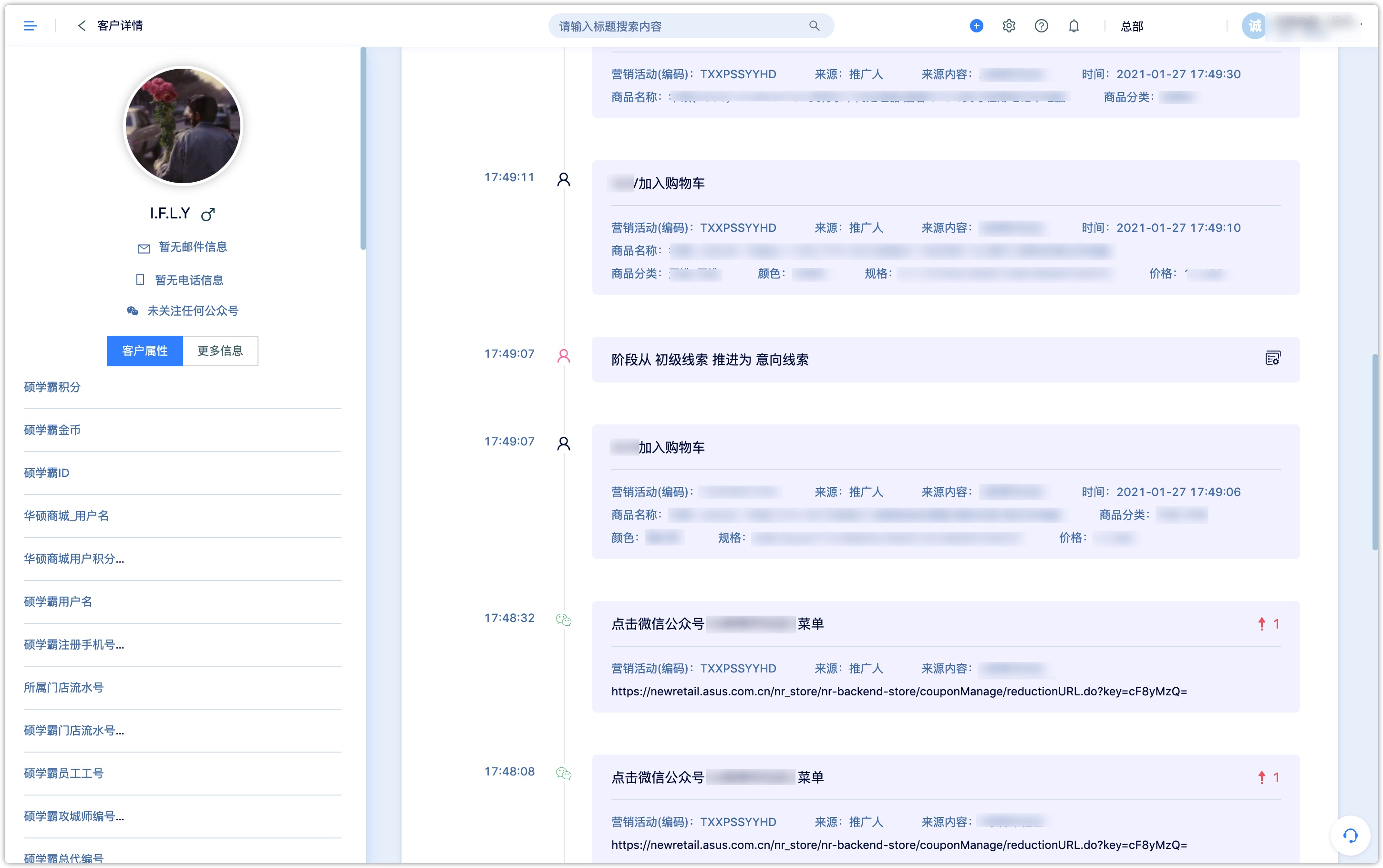Screen dimensions: 1383x868
Task: Click the blue plus add icon
Action: 976,26
